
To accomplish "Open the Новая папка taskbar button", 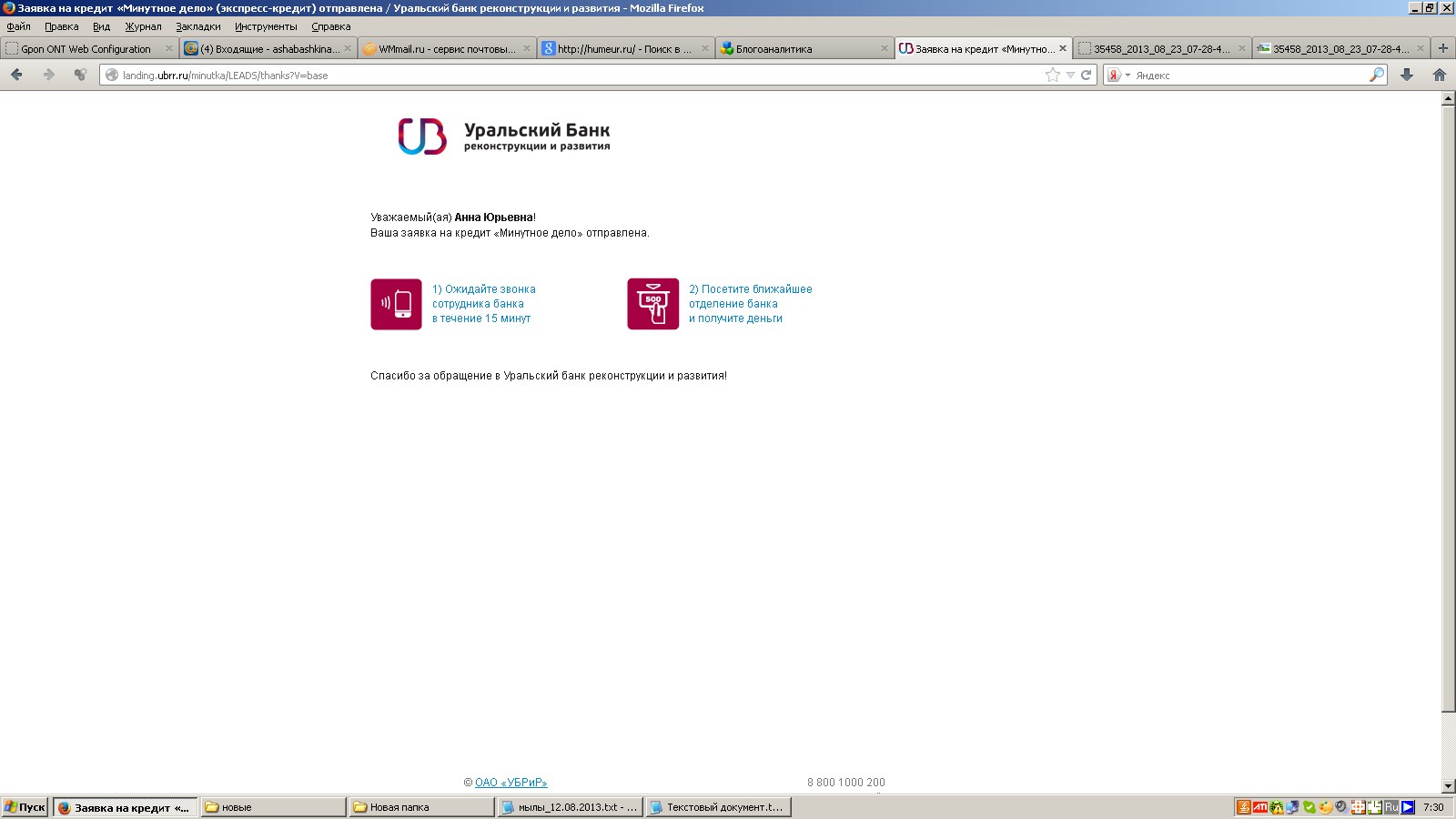I will (x=420, y=807).
